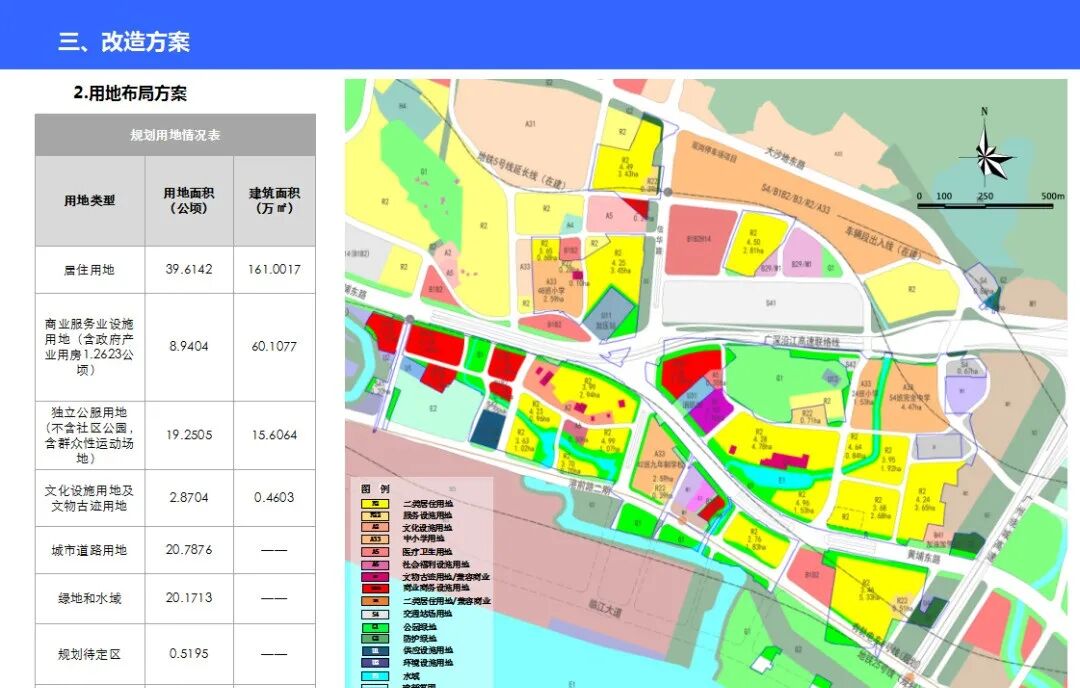Select the 居住用地 row label

pyautogui.click(x=90, y=270)
